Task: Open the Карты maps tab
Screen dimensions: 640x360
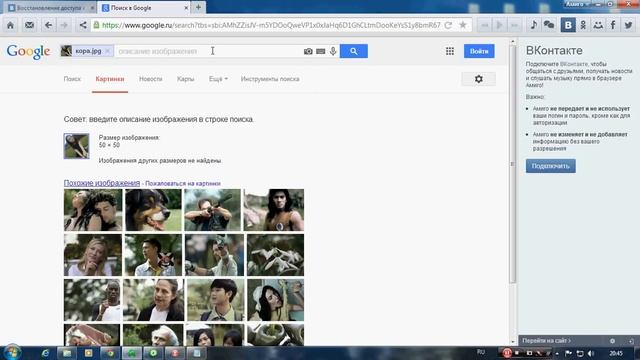Action: (x=185, y=79)
